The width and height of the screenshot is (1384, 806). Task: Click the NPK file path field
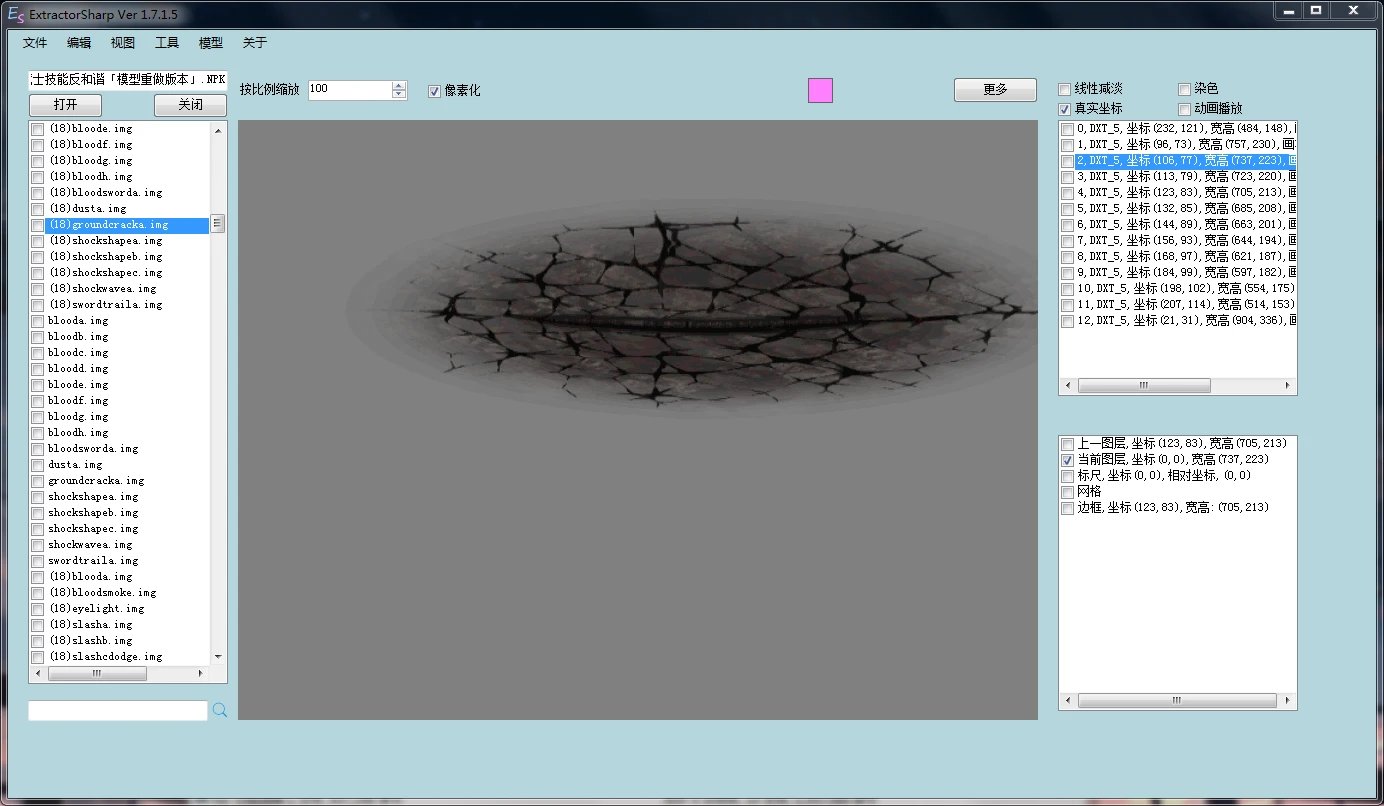click(x=128, y=80)
